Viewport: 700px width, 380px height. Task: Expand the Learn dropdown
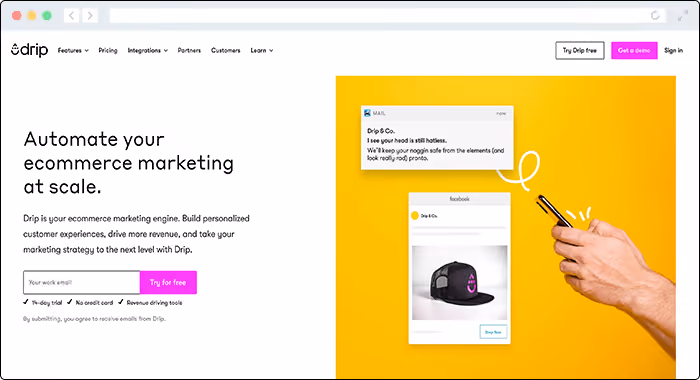262,50
